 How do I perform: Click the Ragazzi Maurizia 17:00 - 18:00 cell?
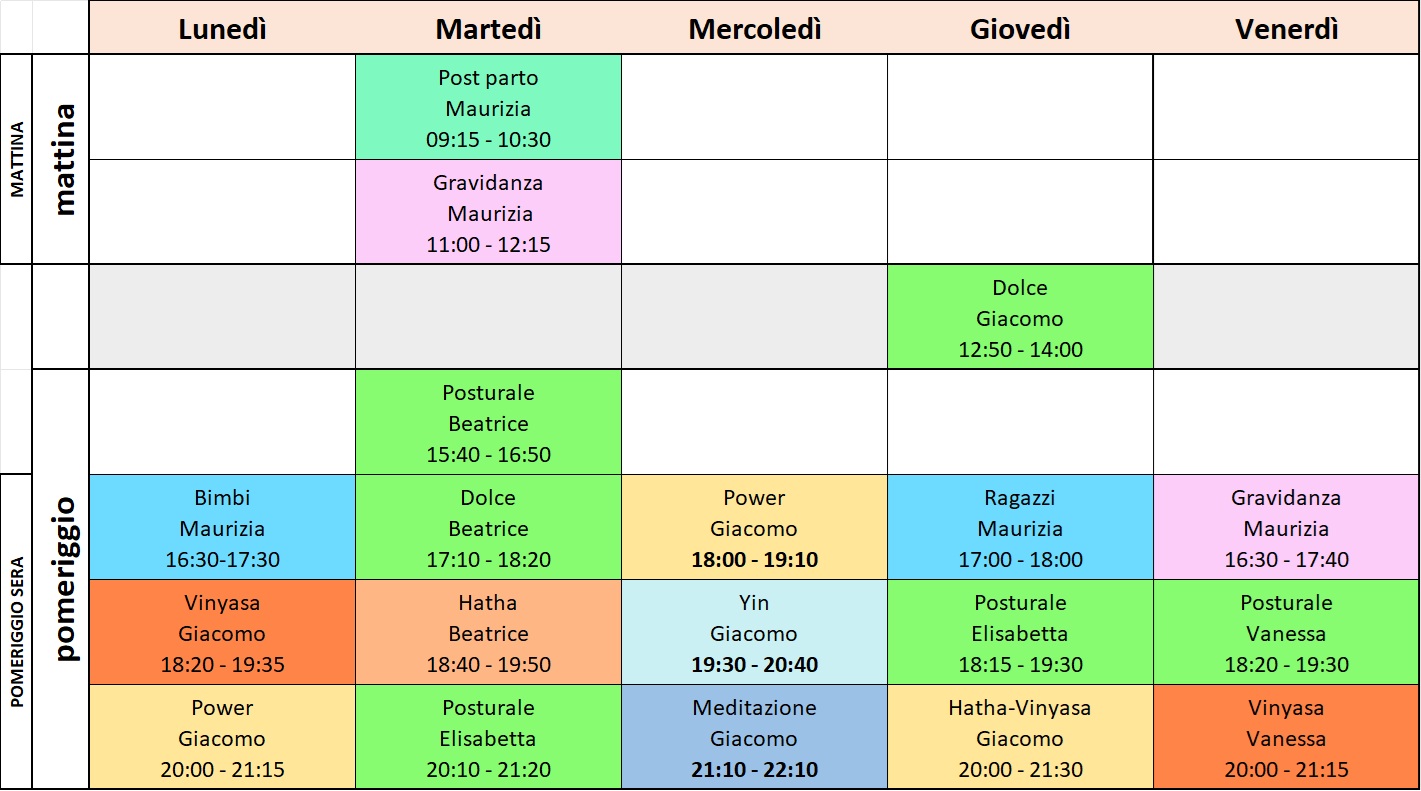click(x=1020, y=527)
